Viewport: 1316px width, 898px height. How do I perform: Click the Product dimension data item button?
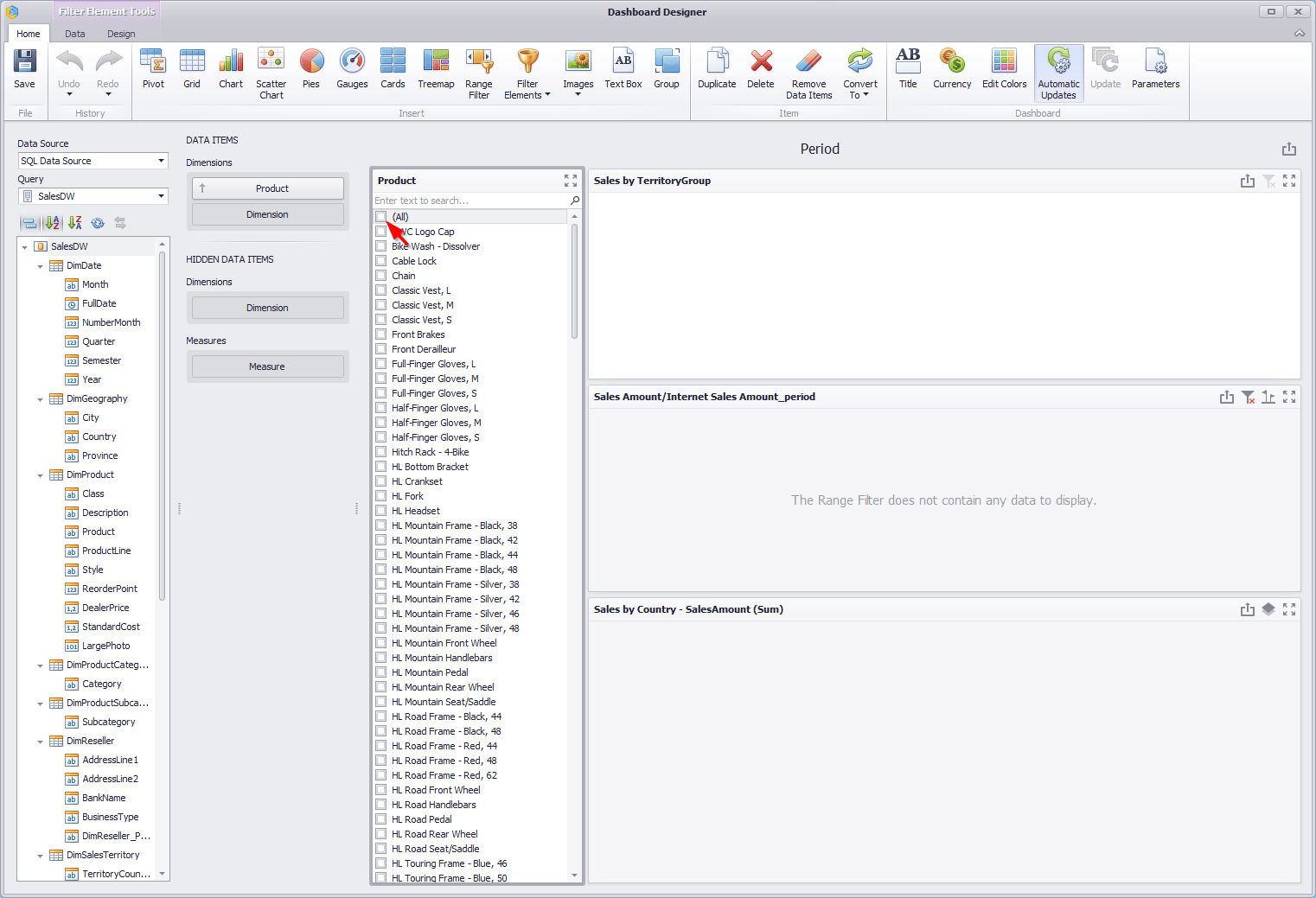268,188
